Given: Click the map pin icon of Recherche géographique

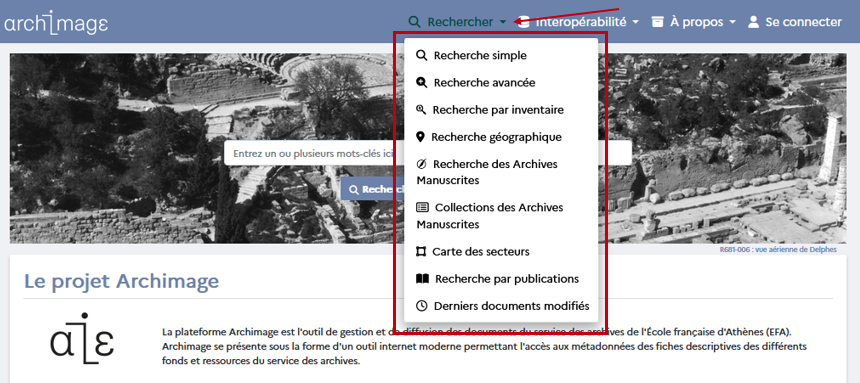Looking at the screenshot, I should [421, 137].
